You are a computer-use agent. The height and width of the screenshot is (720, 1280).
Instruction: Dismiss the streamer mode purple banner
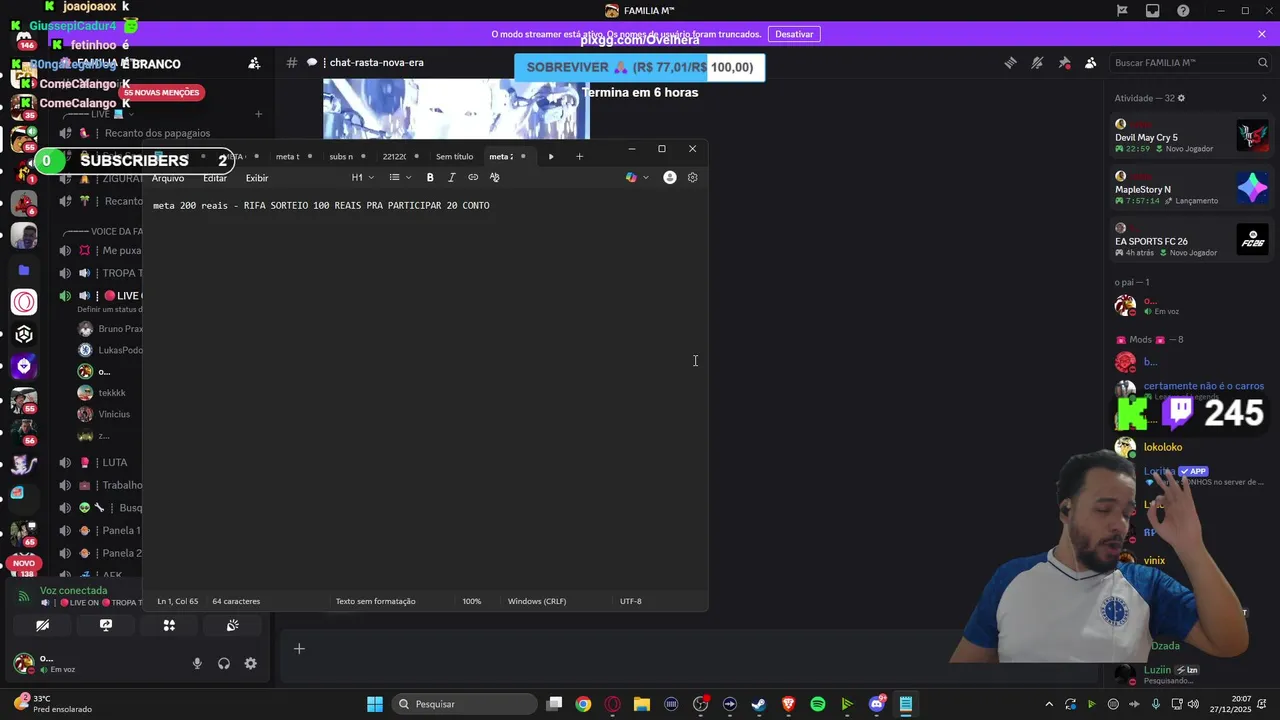pyautogui.click(x=1262, y=34)
